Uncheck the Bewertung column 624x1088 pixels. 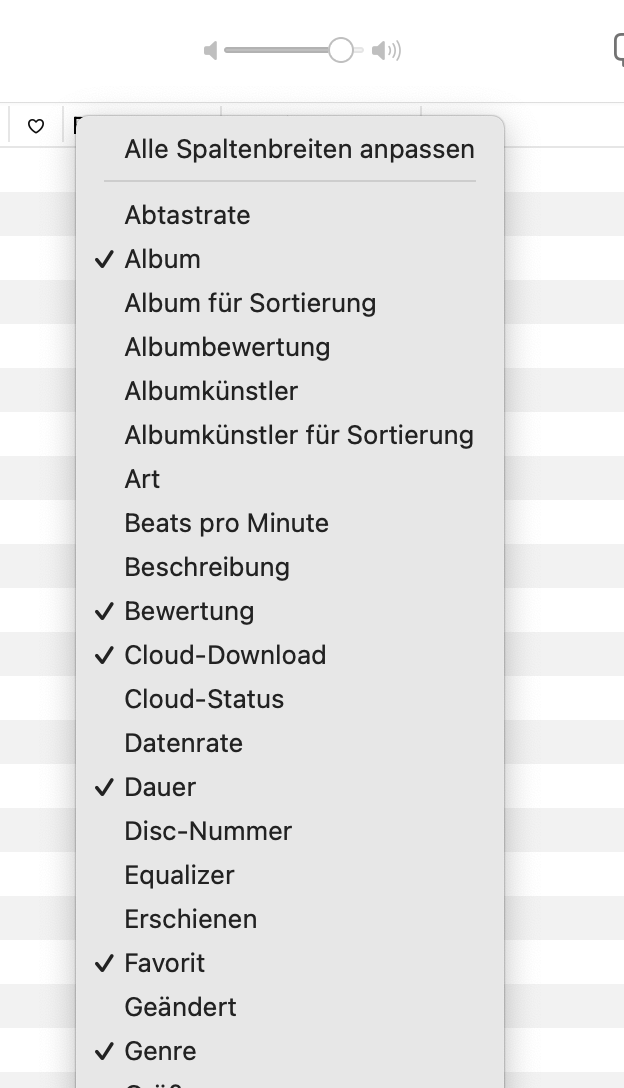(189, 611)
